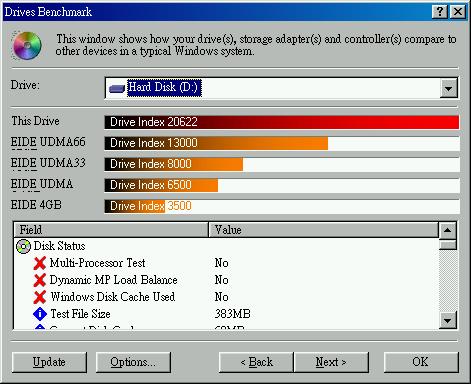The image size is (471, 384).
Task: Advance with the Next > button
Action: [x=331, y=362]
